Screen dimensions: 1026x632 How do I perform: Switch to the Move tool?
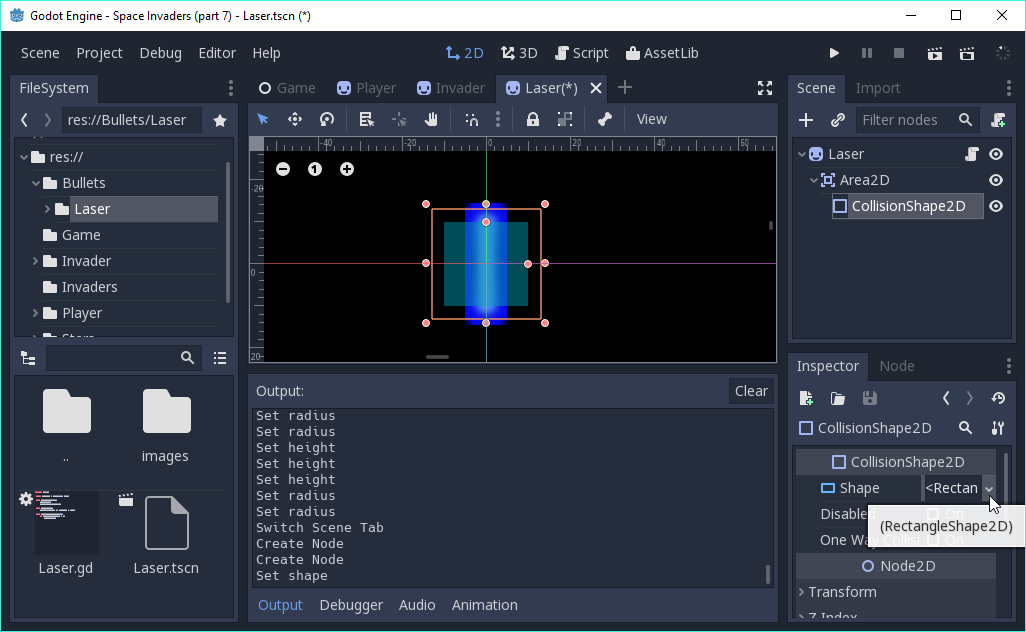(294, 119)
